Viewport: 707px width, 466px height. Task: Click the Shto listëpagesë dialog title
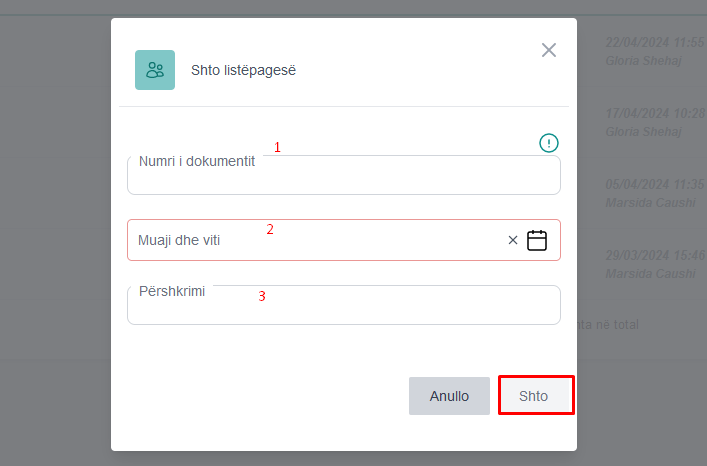tap(243, 70)
